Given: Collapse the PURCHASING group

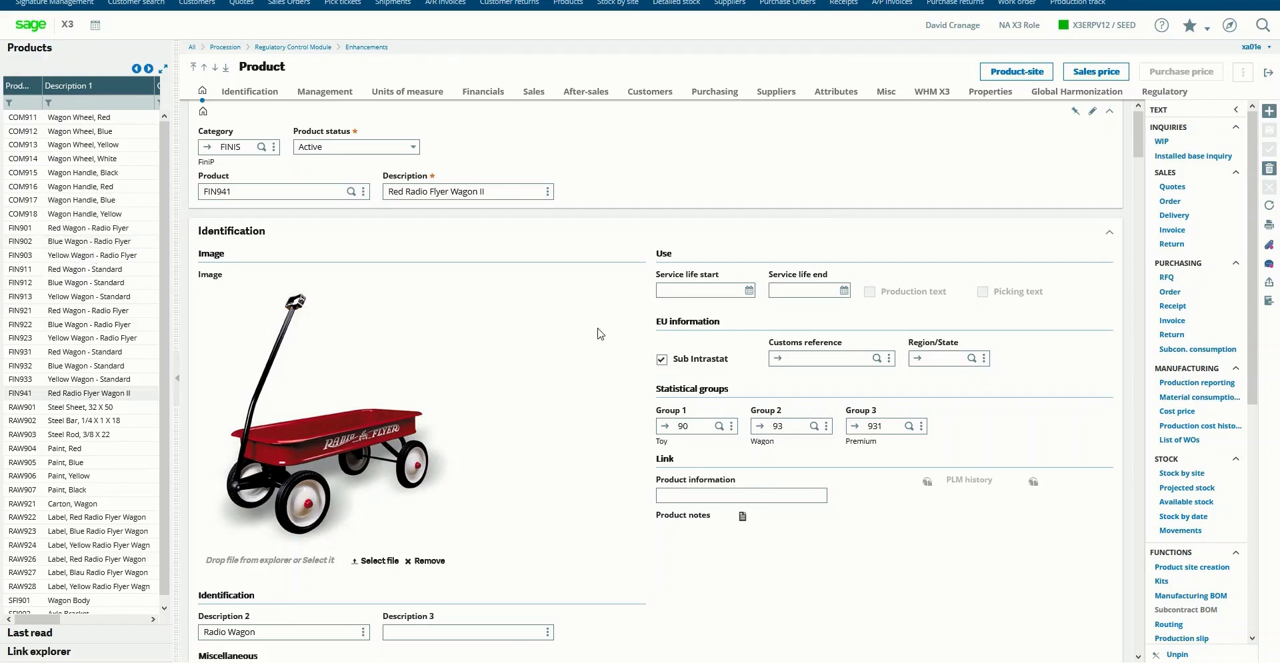Looking at the screenshot, I should click(x=1235, y=263).
